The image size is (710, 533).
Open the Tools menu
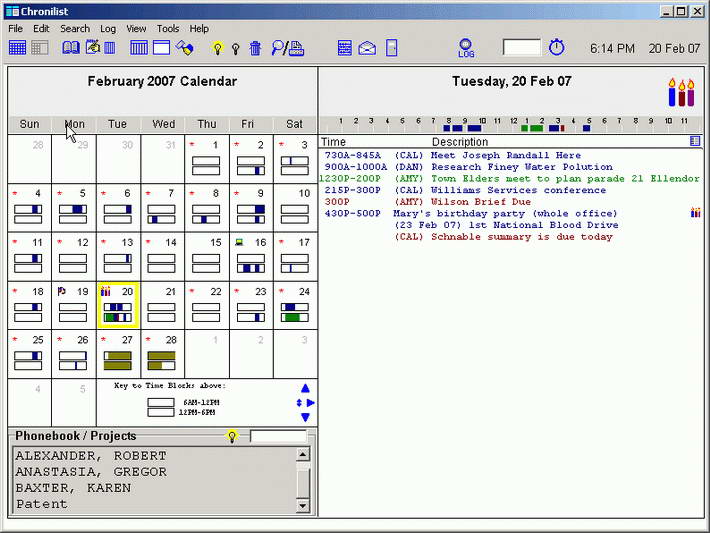point(168,29)
